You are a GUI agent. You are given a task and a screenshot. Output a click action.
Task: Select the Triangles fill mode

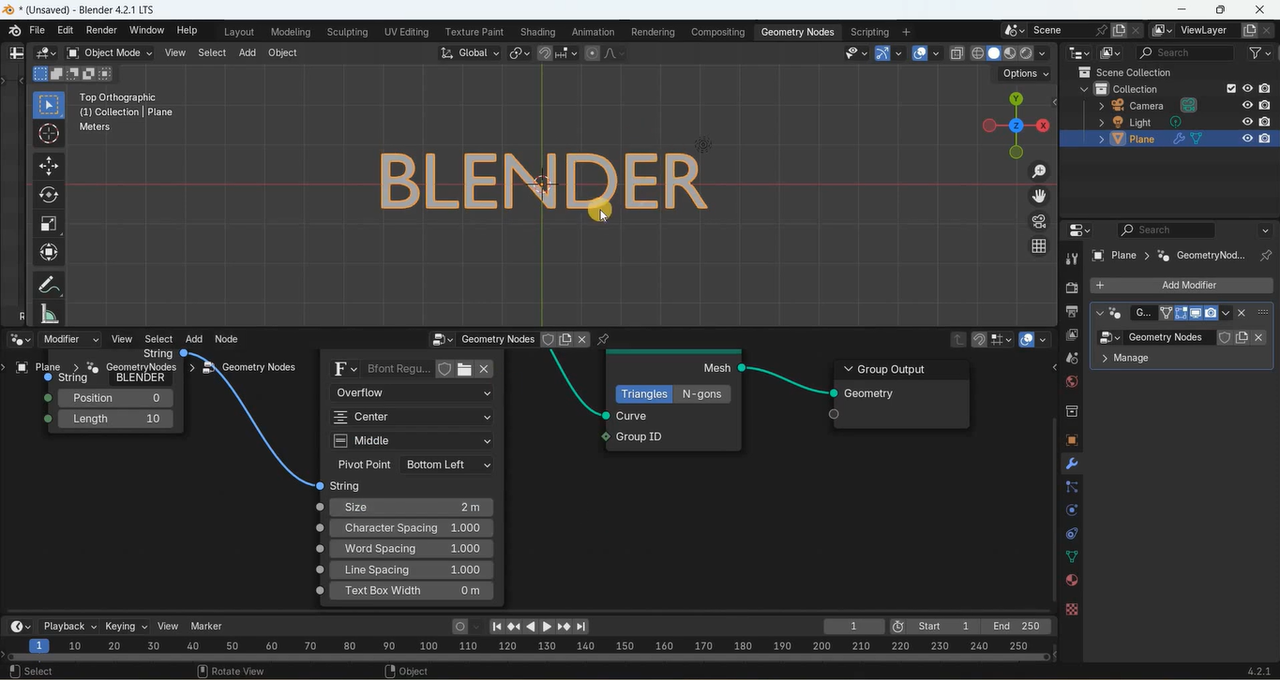point(644,394)
